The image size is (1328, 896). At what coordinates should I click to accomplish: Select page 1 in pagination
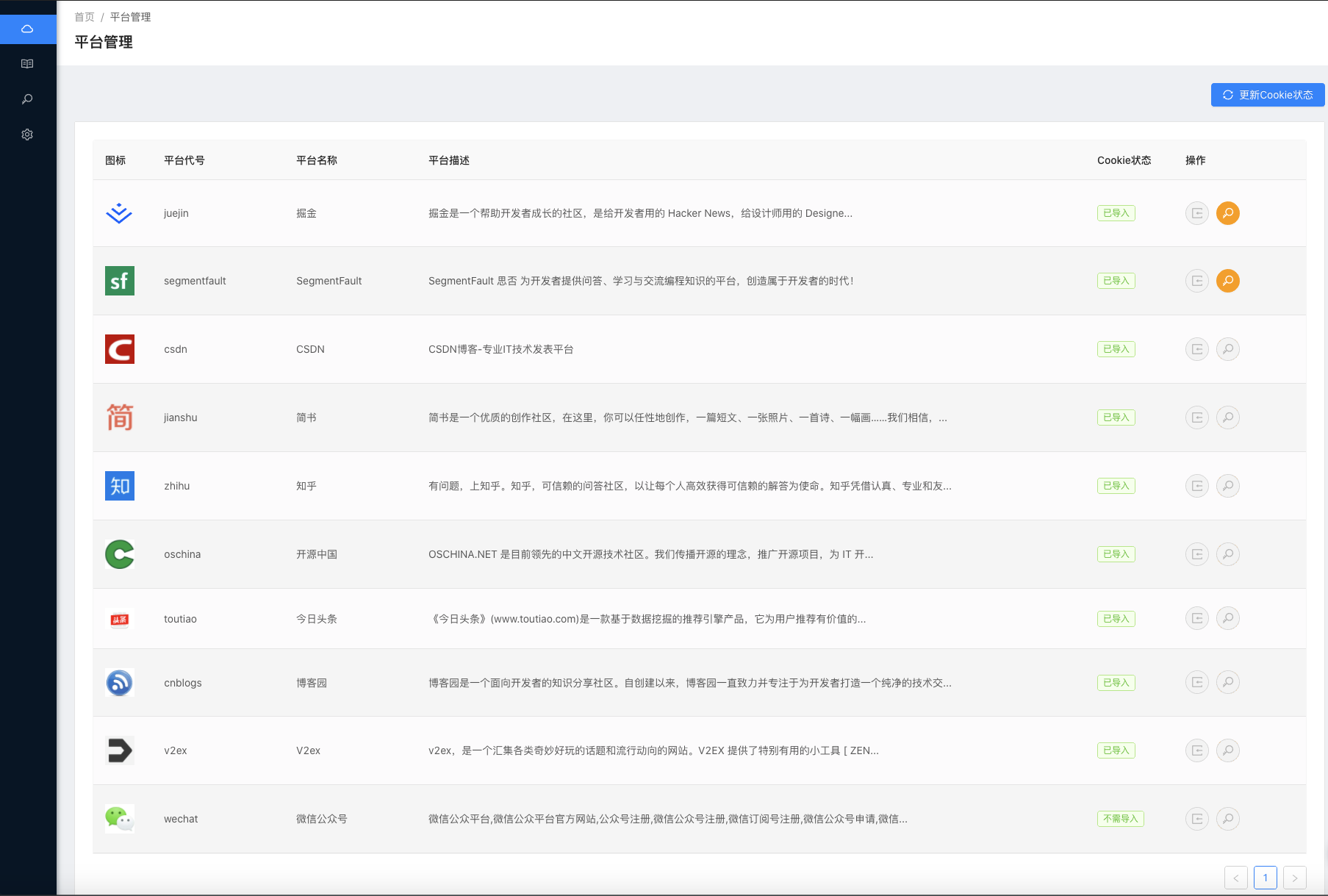(1266, 878)
